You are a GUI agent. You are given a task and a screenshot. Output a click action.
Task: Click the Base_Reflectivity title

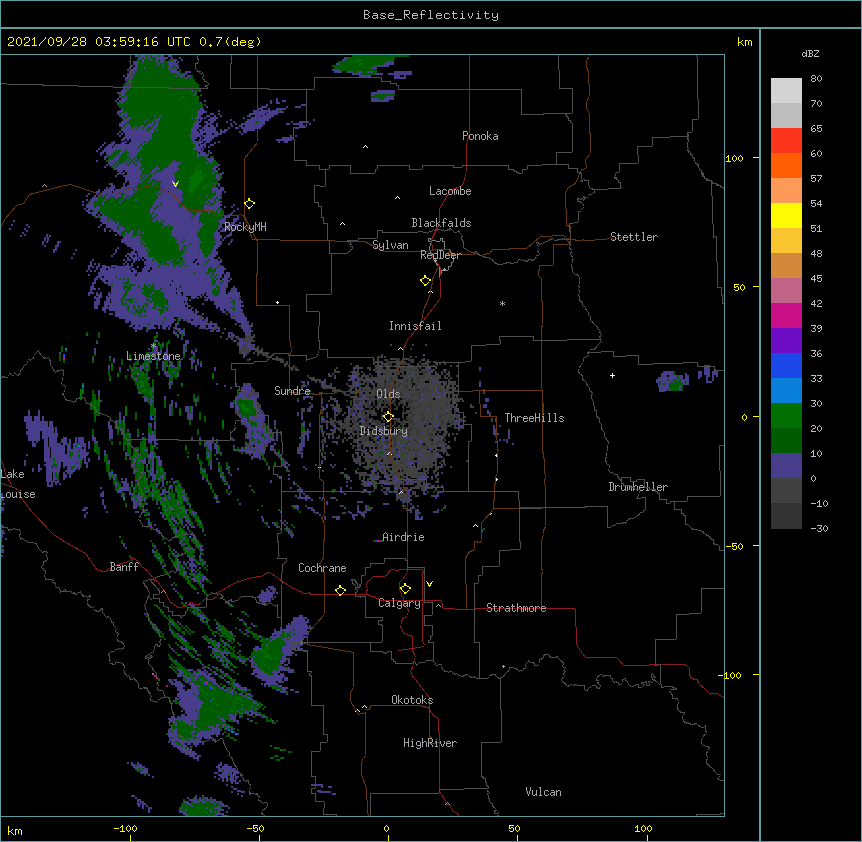[x=431, y=15]
